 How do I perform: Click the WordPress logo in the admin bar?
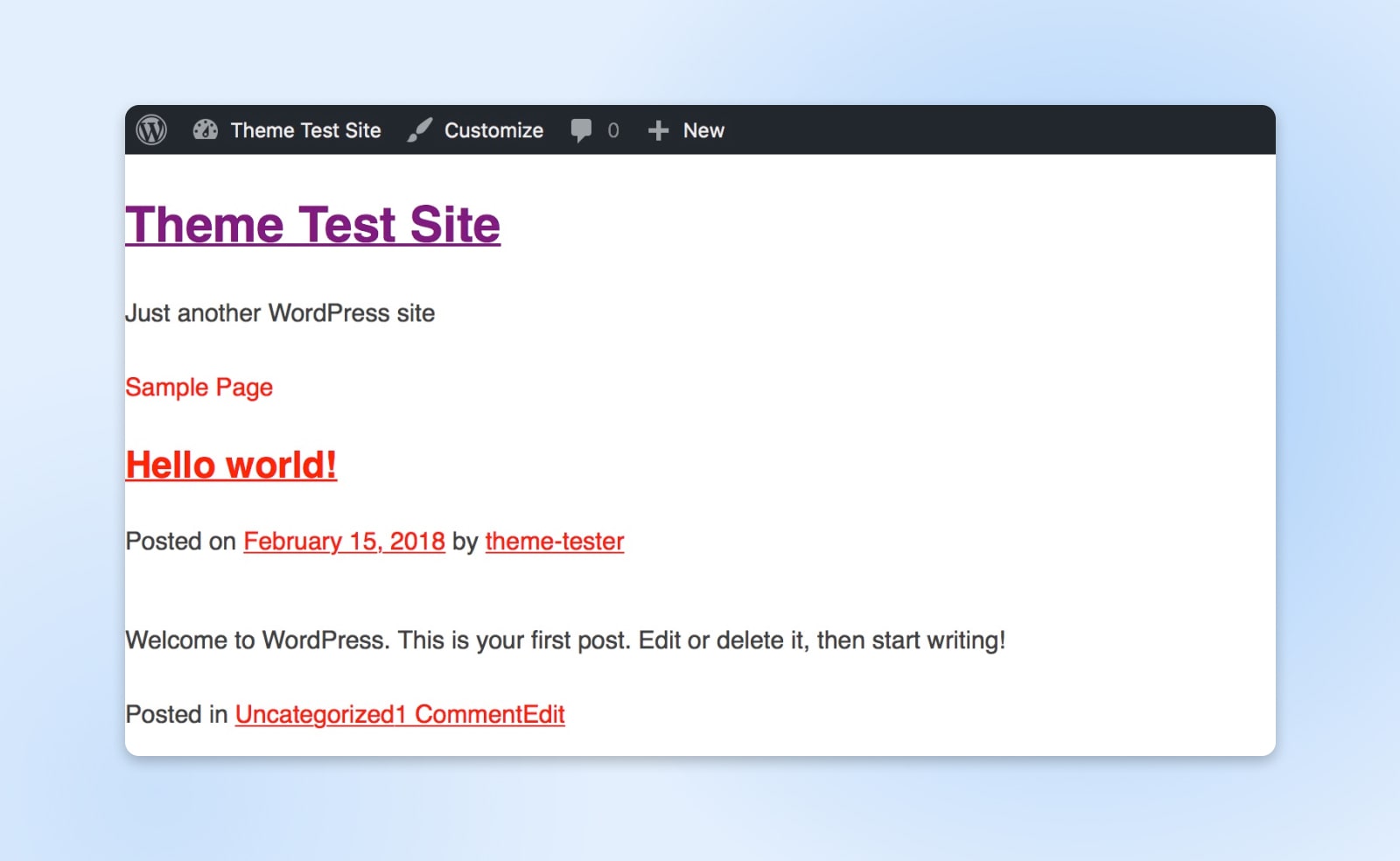point(153,130)
